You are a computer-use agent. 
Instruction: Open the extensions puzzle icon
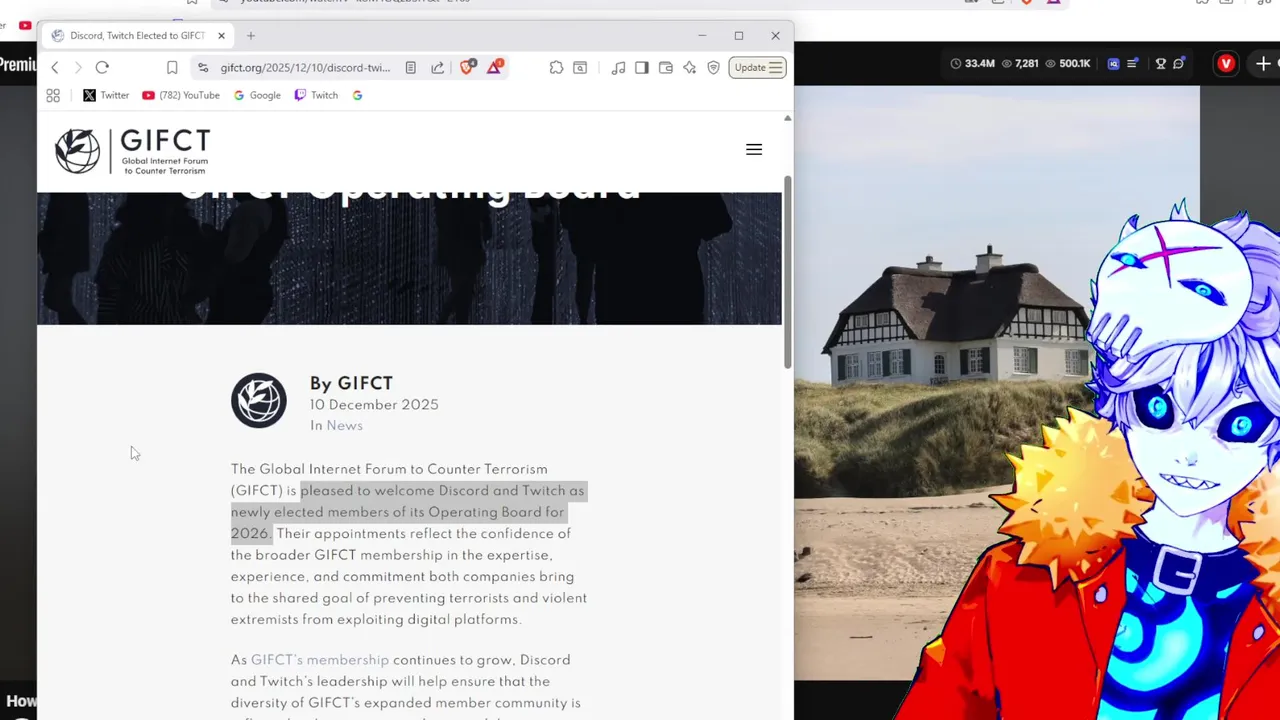[556, 67]
